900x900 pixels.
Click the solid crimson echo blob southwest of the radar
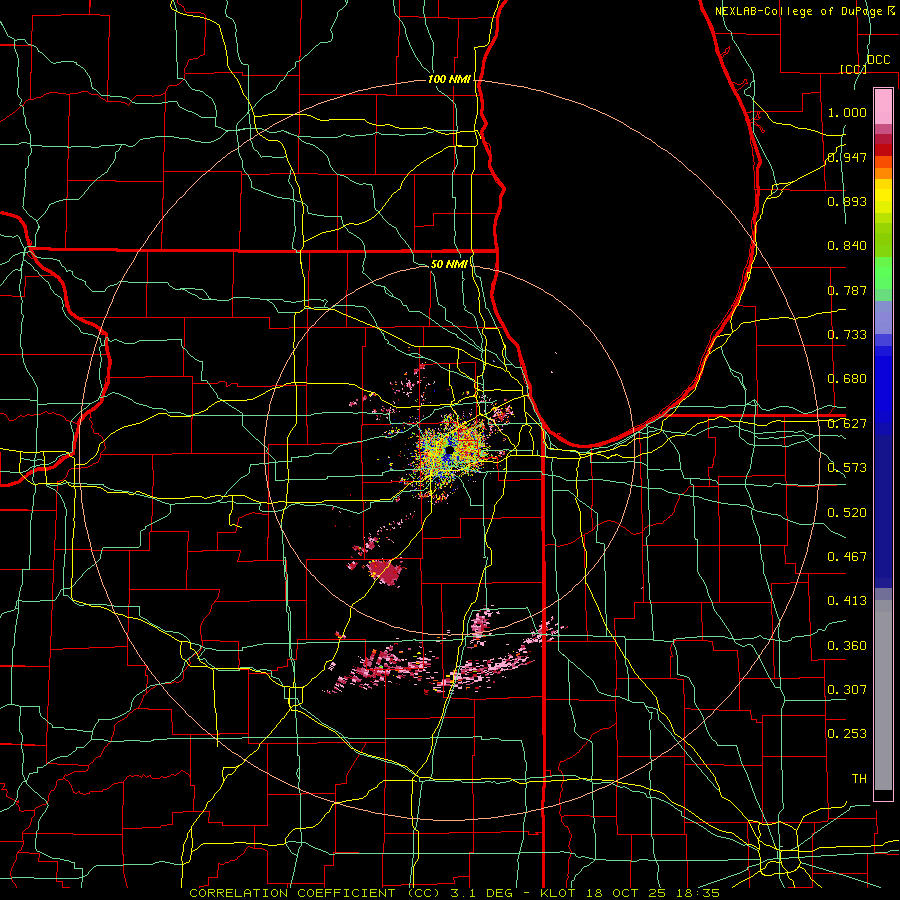(x=385, y=572)
